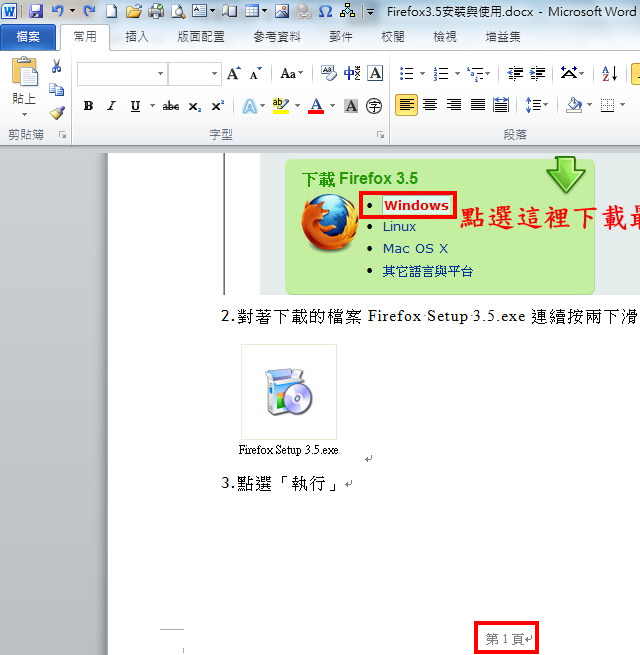This screenshot has height=655, width=640.
Task: Click the Open folder icon
Action: [134, 11]
